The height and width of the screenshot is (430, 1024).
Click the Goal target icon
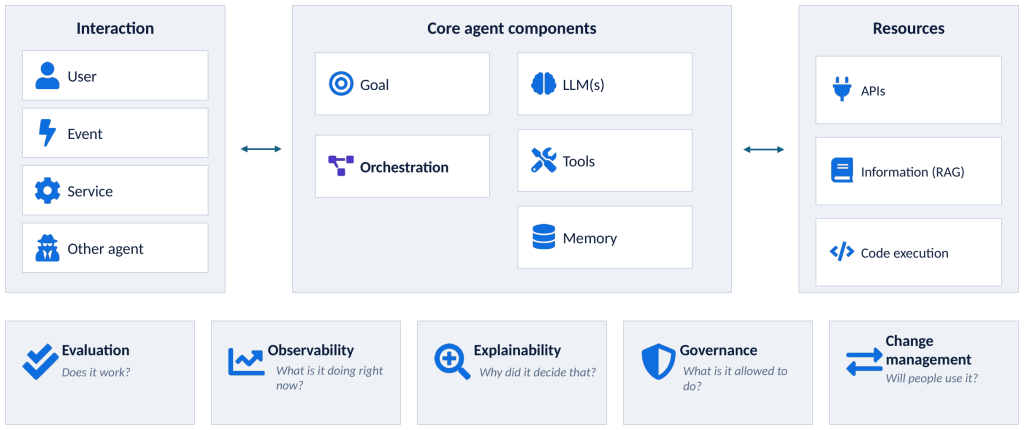[341, 84]
